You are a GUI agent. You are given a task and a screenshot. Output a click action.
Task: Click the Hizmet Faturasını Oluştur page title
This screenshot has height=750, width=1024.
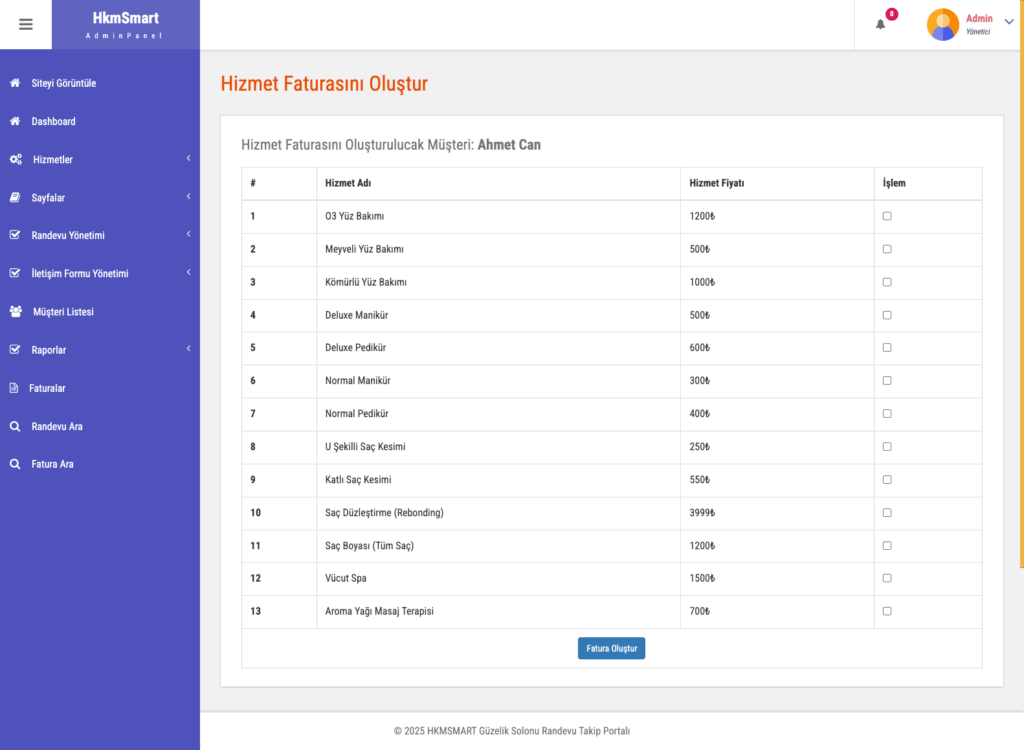pyautogui.click(x=324, y=84)
